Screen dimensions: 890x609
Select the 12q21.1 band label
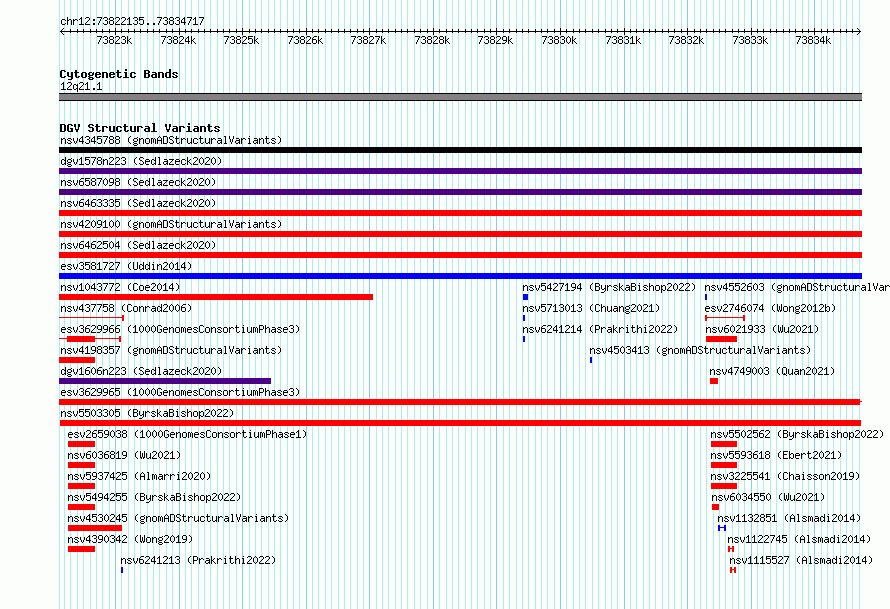[x=81, y=86]
